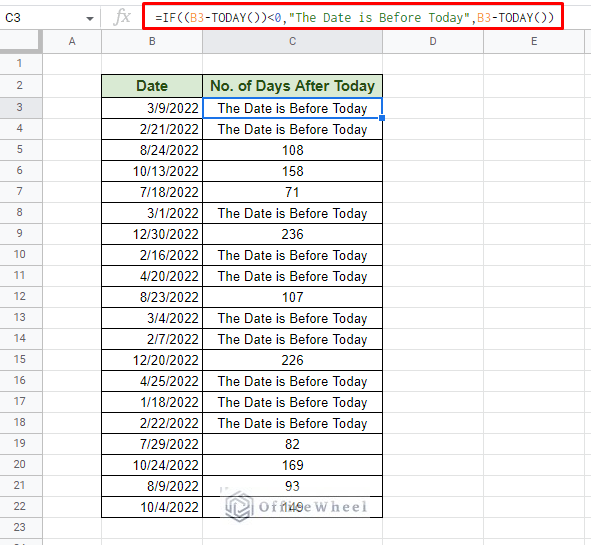Click the cell with date 7/29/2022
This screenshot has width=591, height=545.
(152, 444)
